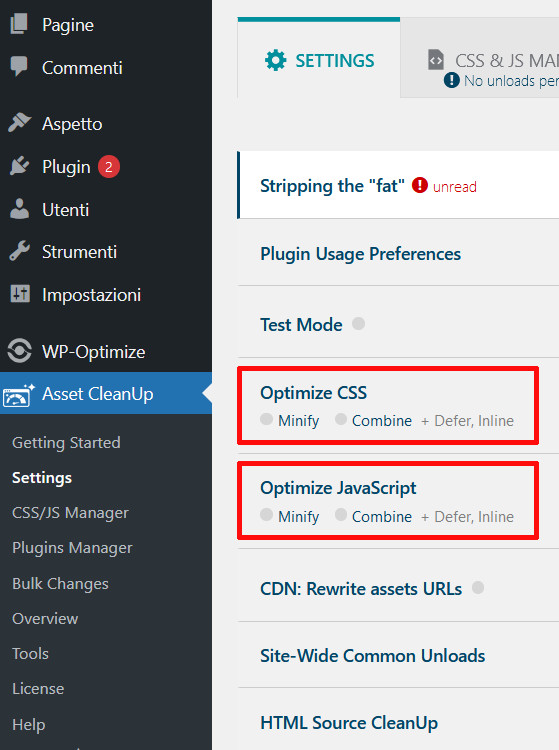The width and height of the screenshot is (559, 750).
Task: Go to Getting Started submenu link
Action: (x=66, y=442)
